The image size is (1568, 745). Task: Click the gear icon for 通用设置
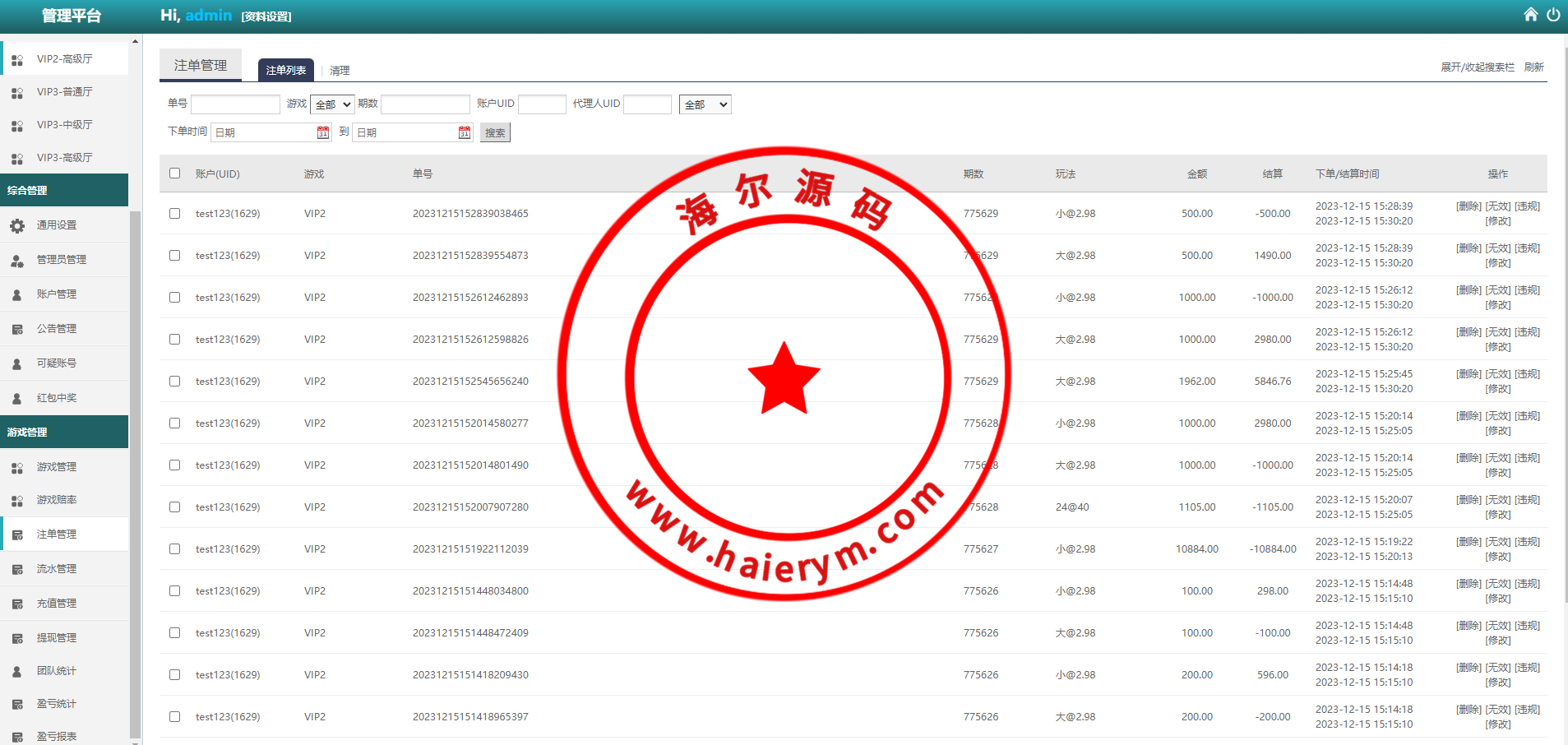(17, 225)
